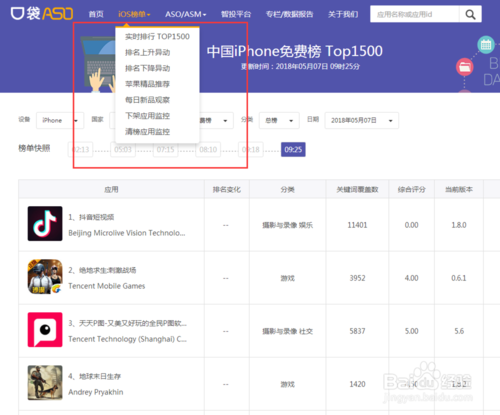This screenshot has width=500, height=415.
Task: Click 摄影与录像 社交 category cell
Action: (287, 331)
